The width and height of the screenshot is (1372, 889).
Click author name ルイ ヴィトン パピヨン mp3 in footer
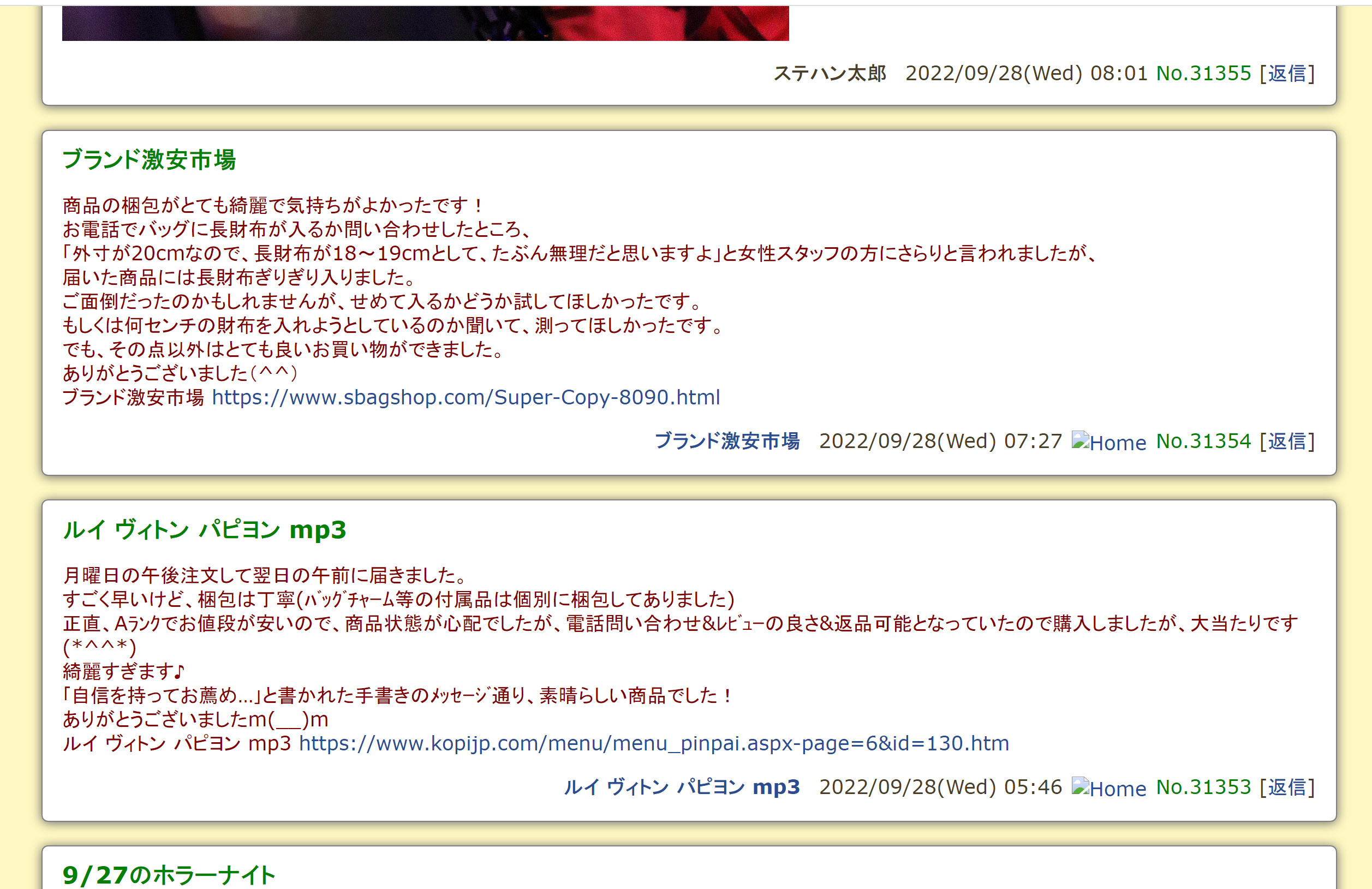(682, 787)
